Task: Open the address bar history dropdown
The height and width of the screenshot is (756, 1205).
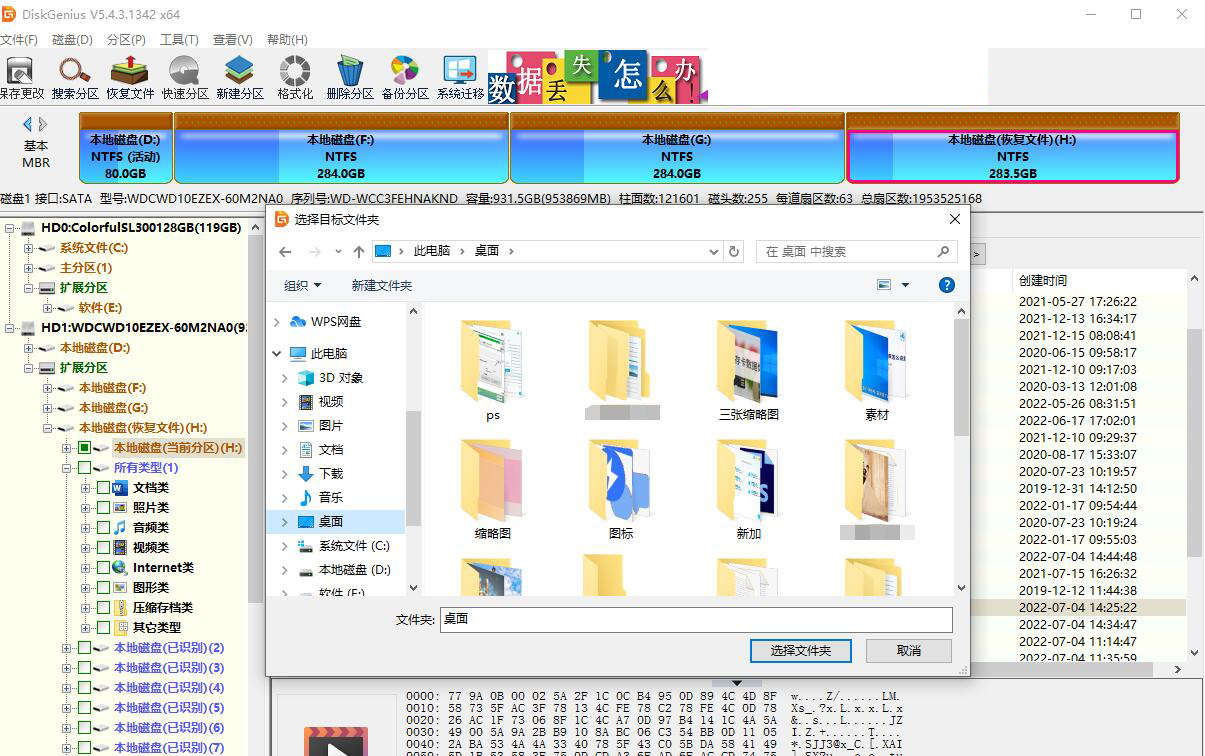Action: pos(713,251)
